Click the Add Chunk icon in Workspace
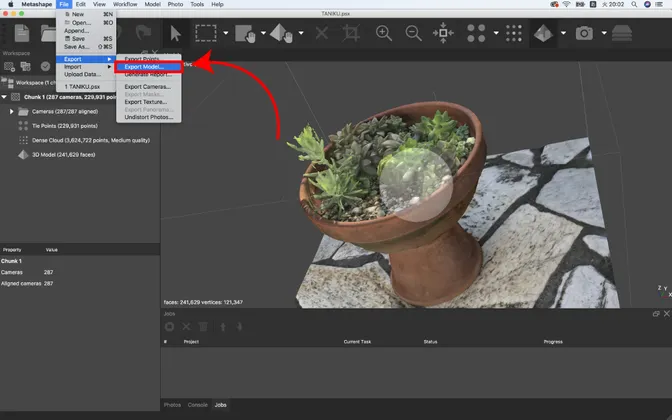672x420 pixels. click(x=9, y=67)
